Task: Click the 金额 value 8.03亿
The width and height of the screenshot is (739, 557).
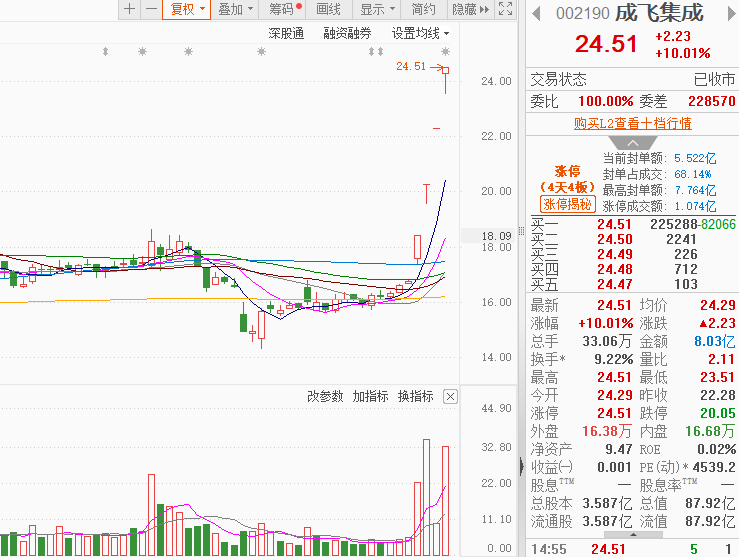Action: click(x=714, y=341)
